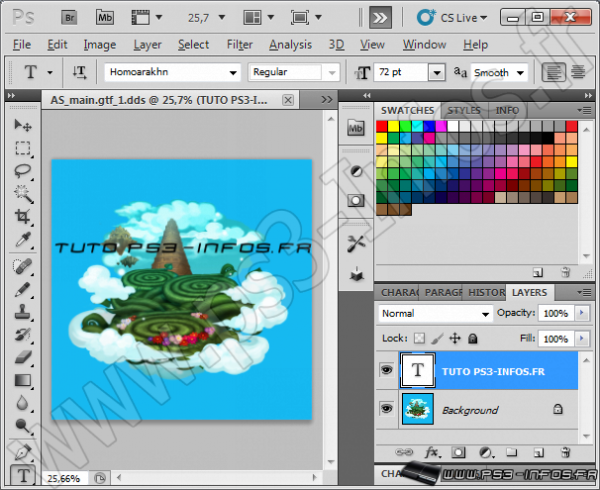Viewport: 600px width, 490px height.
Task: Create a new group folder in Layers
Action: 512,453
